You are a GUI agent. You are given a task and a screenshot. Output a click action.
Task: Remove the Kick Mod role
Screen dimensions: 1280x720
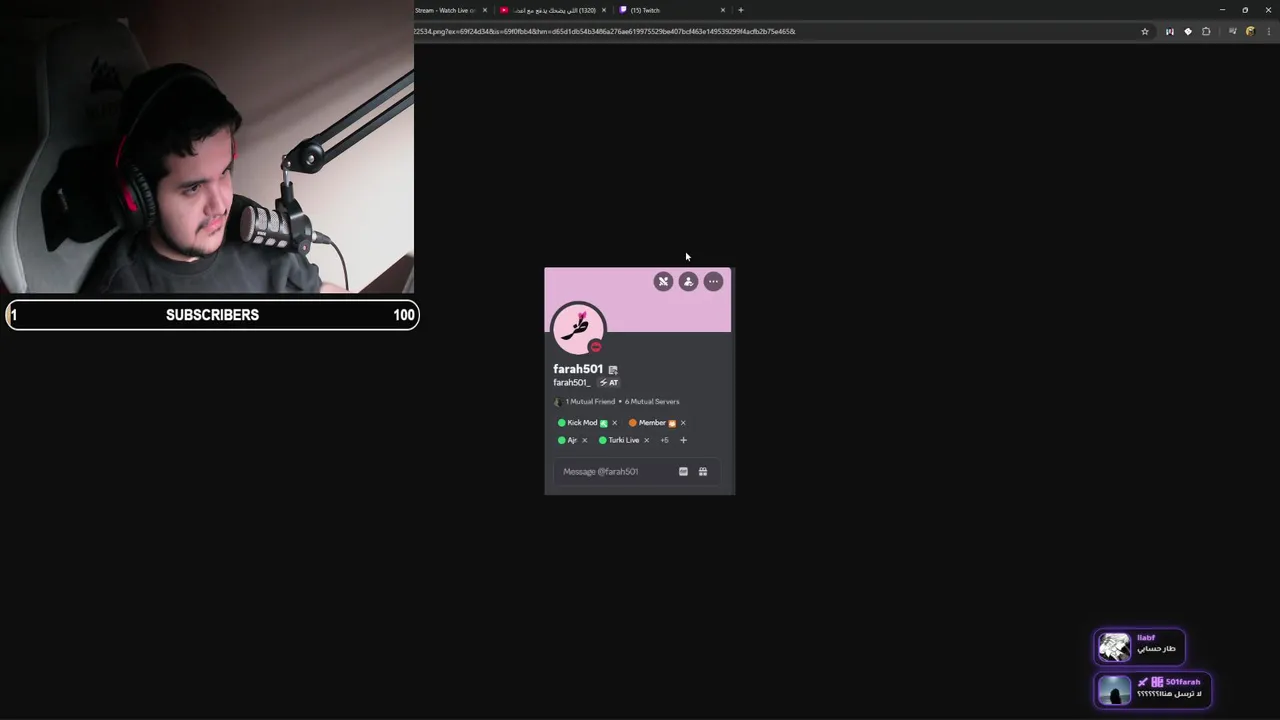614,423
